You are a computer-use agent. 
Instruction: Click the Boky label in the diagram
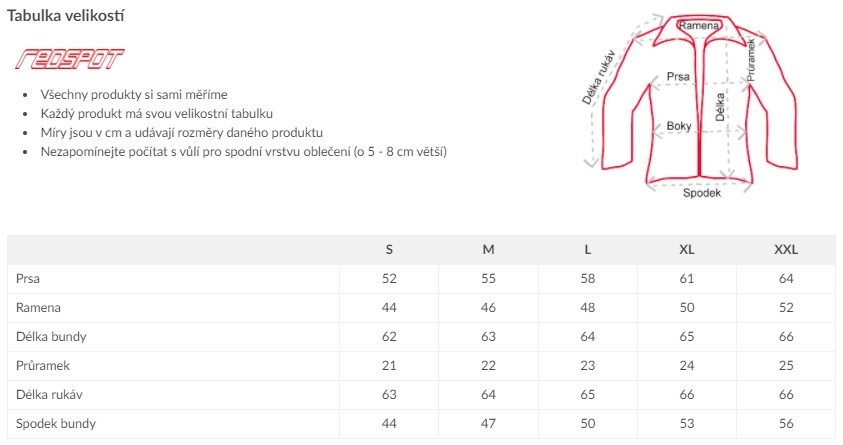coord(678,126)
